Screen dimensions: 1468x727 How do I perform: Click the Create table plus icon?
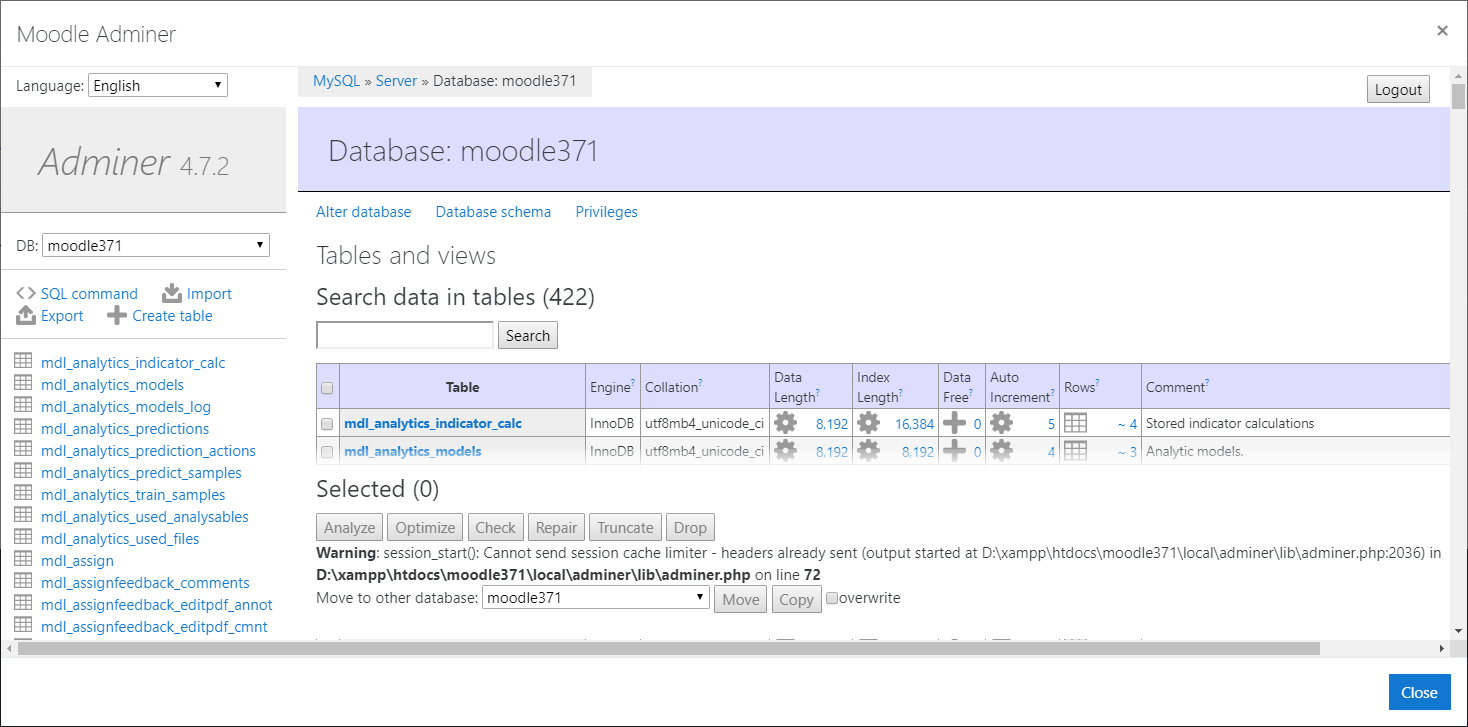pos(117,315)
